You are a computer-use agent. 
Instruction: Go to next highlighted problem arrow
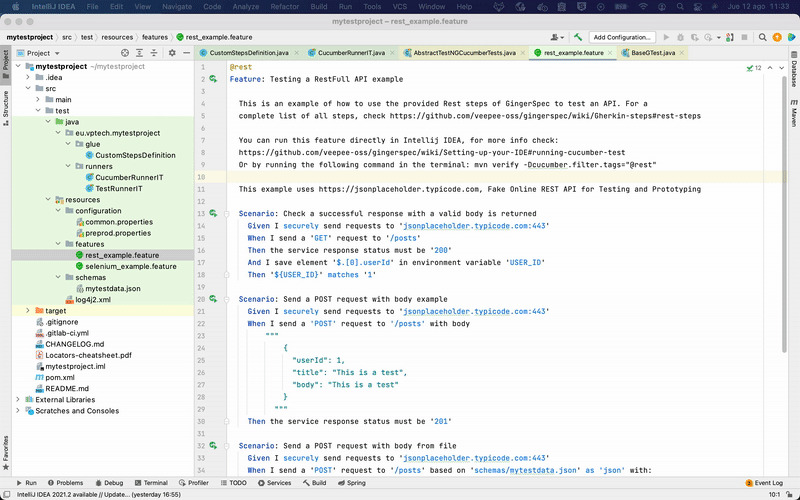pyautogui.click(x=781, y=68)
